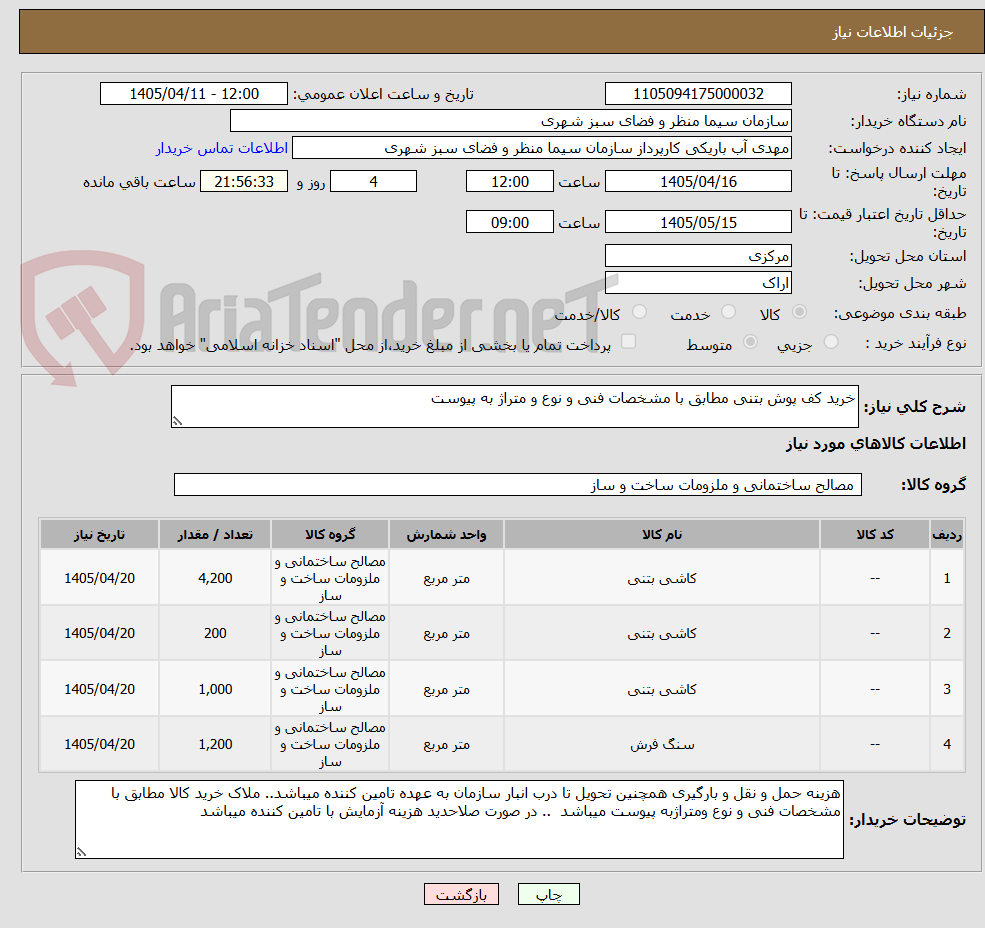The width and height of the screenshot is (985, 928).
Task: Click the طبقه بندی موضوعی label
Action: click(900, 313)
